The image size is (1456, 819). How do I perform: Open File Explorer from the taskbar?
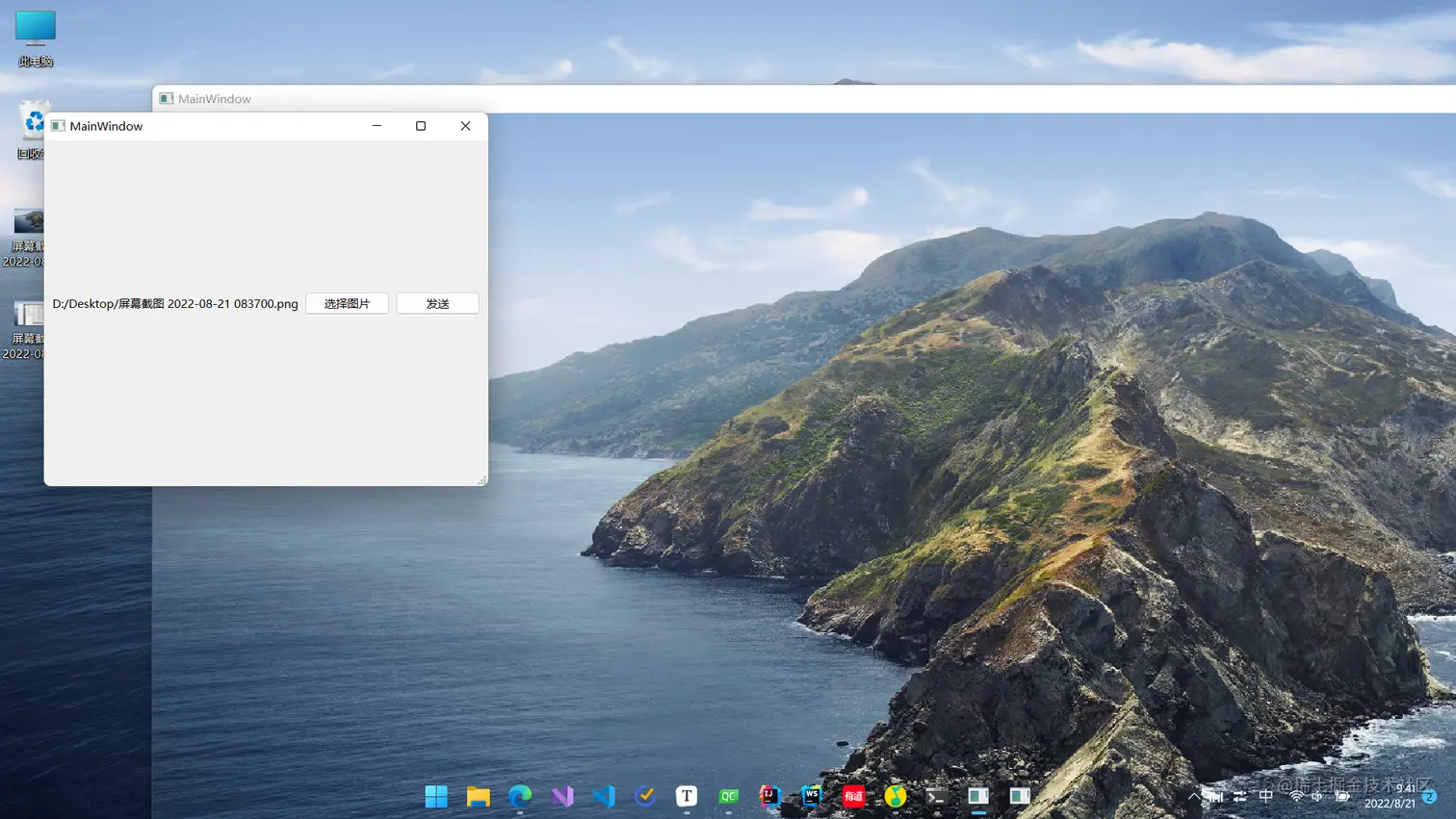click(x=479, y=796)
